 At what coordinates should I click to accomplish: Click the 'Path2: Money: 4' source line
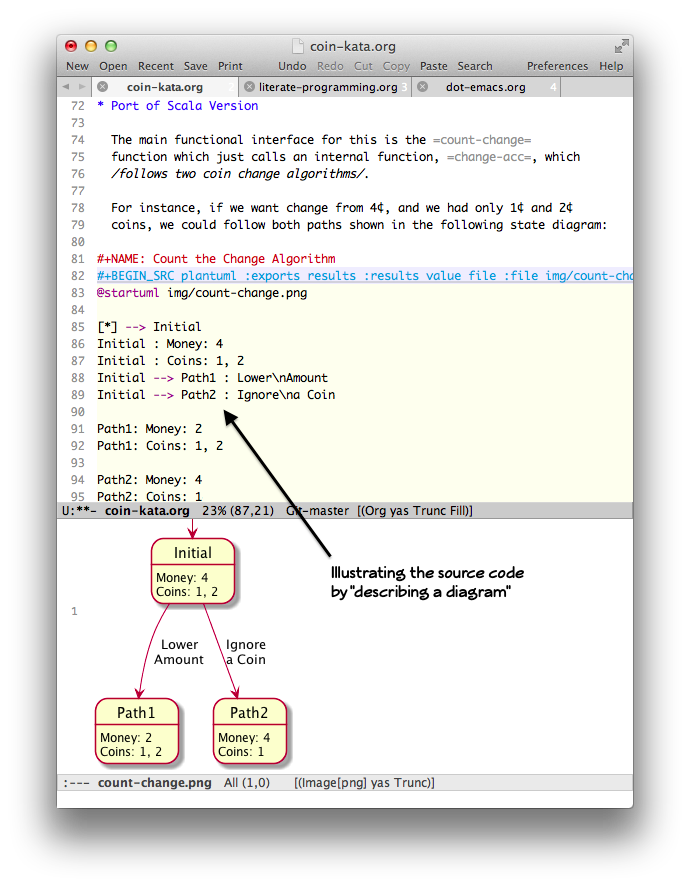click(149, 480)
